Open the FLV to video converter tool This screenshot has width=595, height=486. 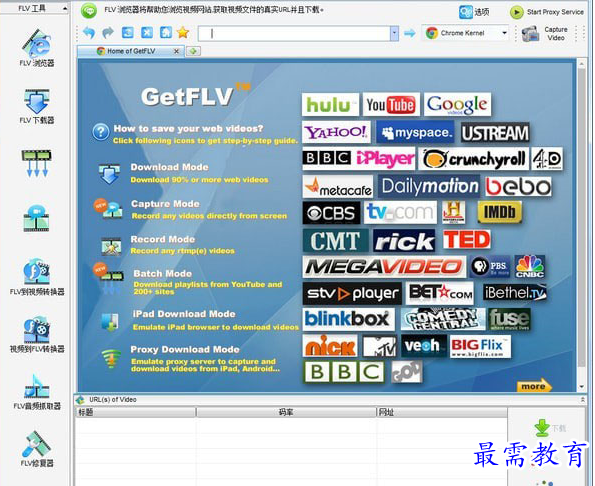(36, 277)
